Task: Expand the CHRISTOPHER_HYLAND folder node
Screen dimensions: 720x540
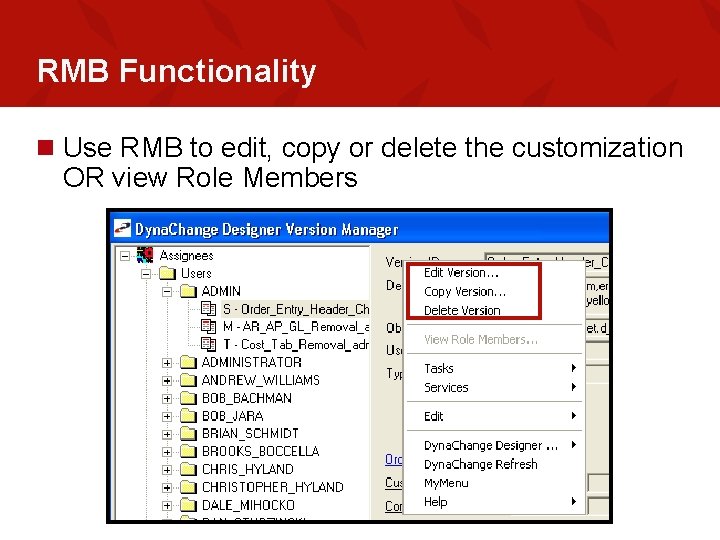Action: (x=167, y=488)
